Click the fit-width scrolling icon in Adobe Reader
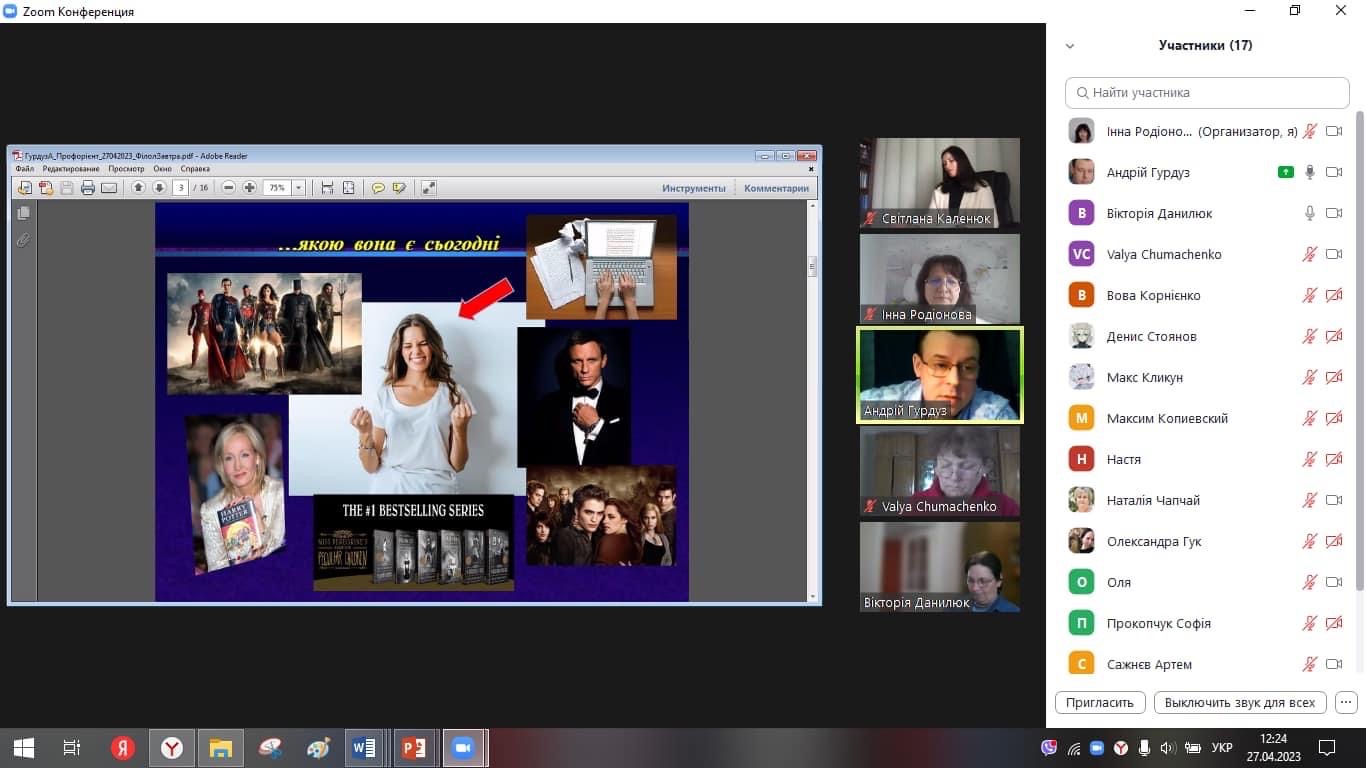Viewport: 1366px width, 768px height. (327, 188)
